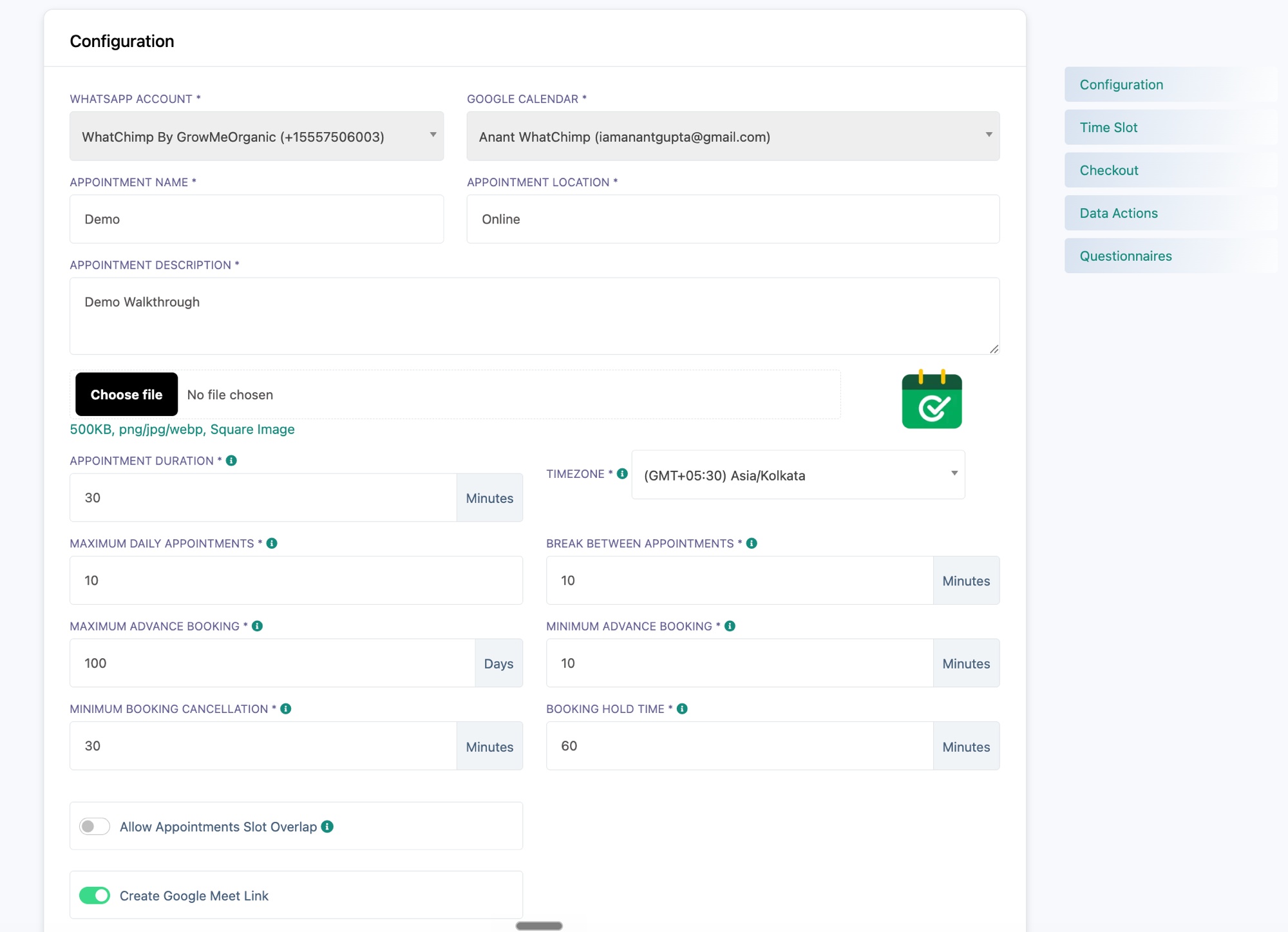This screenshot has width=1288, height=932.
Task: Go to Time Slot section
Action: click(1170, 128)
